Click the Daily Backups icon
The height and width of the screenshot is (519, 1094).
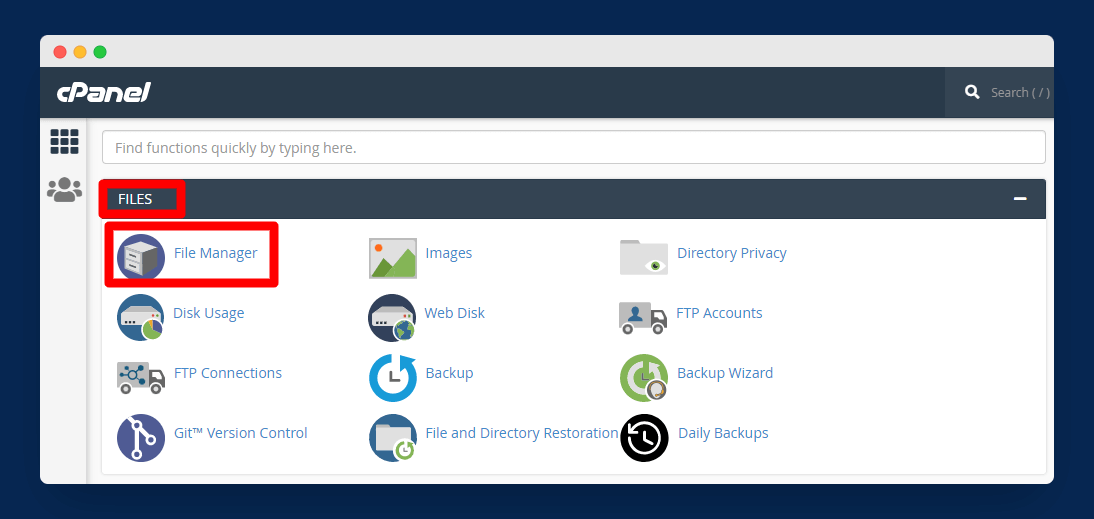pos(644,437)
